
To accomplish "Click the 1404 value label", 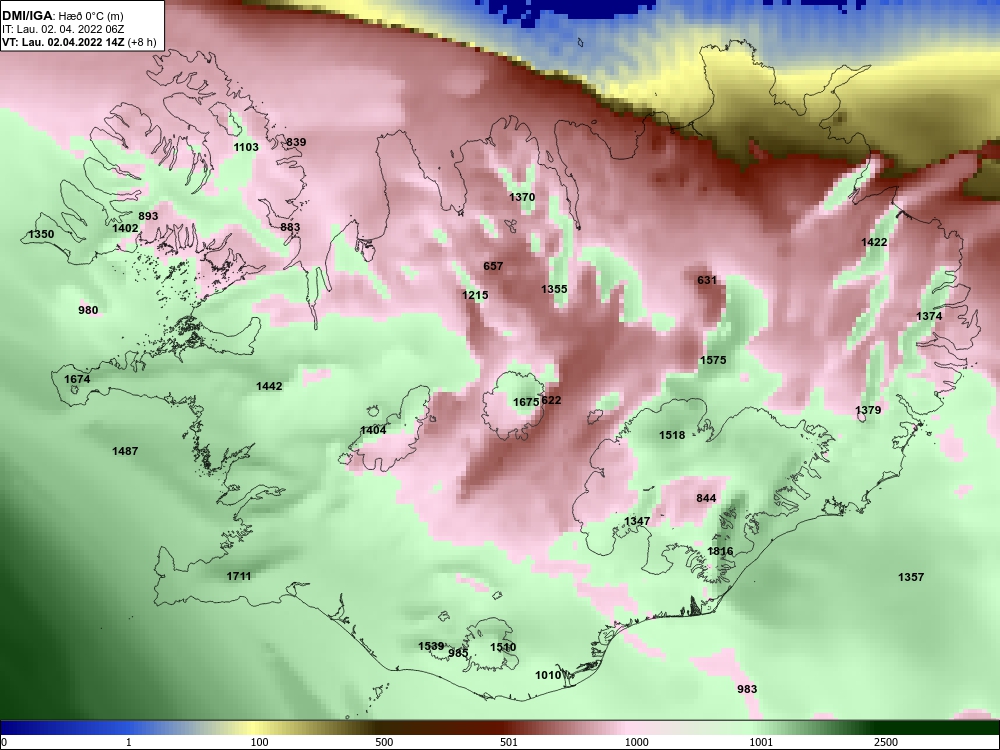I will (373, 430).
